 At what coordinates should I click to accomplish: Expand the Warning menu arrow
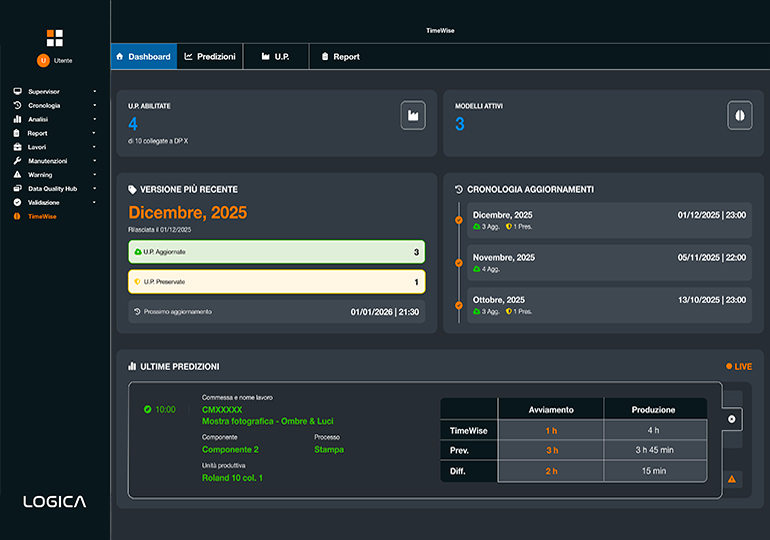(95, 174)
